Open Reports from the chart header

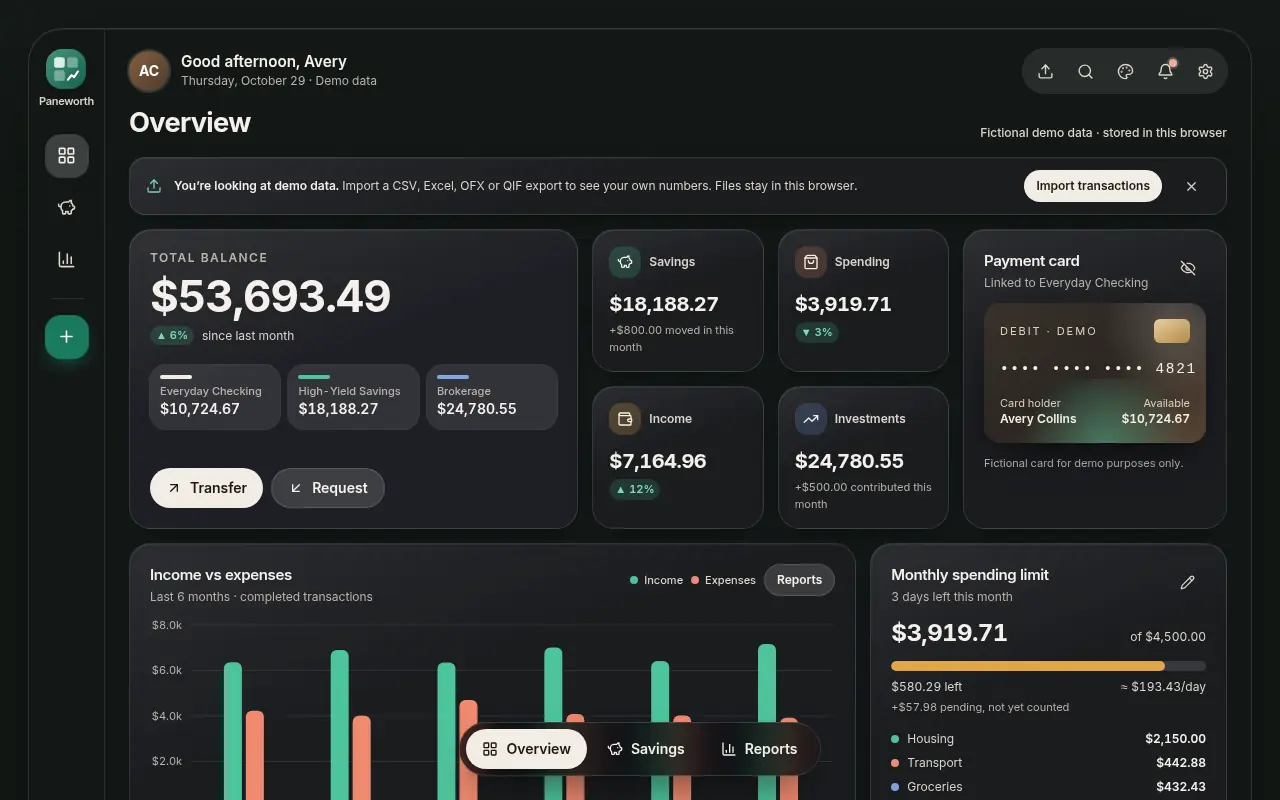[x=799, y=580]
